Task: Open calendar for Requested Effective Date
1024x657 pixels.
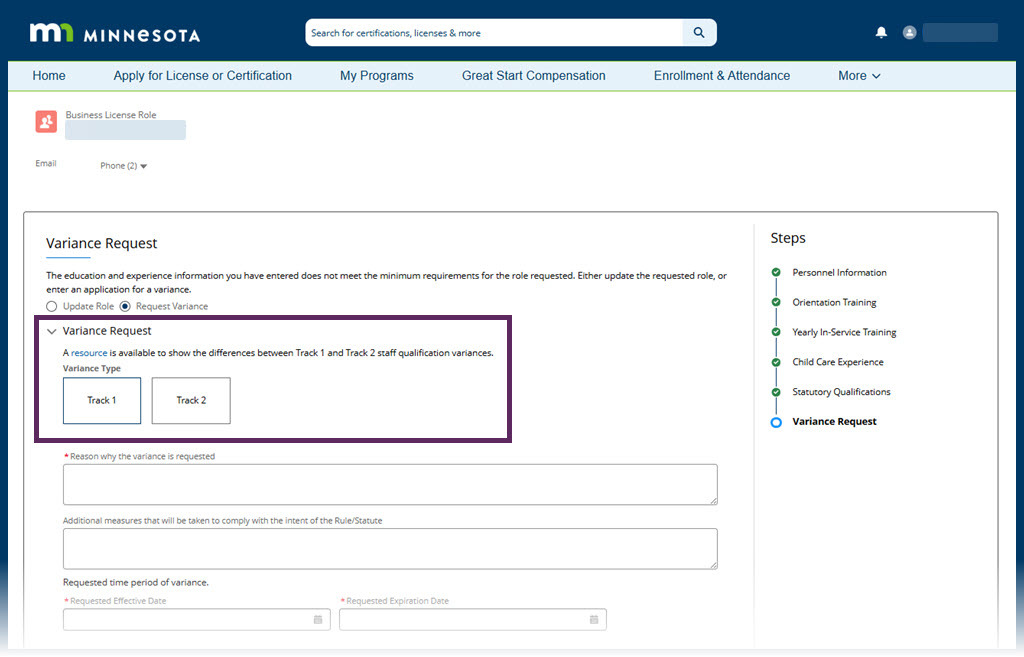Action: pyautogui.click(x=318, y=619)
